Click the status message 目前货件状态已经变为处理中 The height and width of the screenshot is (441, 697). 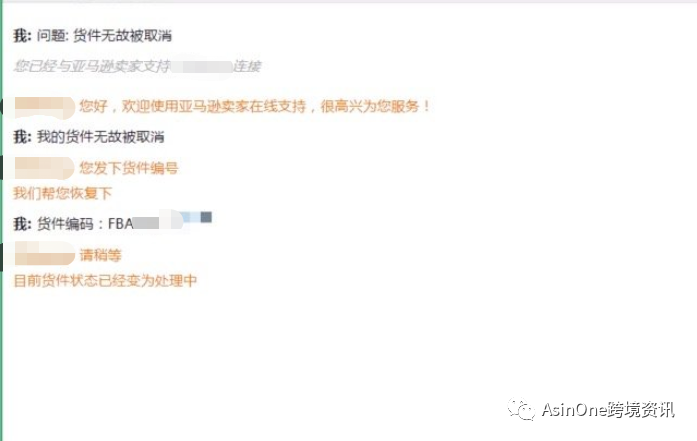click(105, 281)
